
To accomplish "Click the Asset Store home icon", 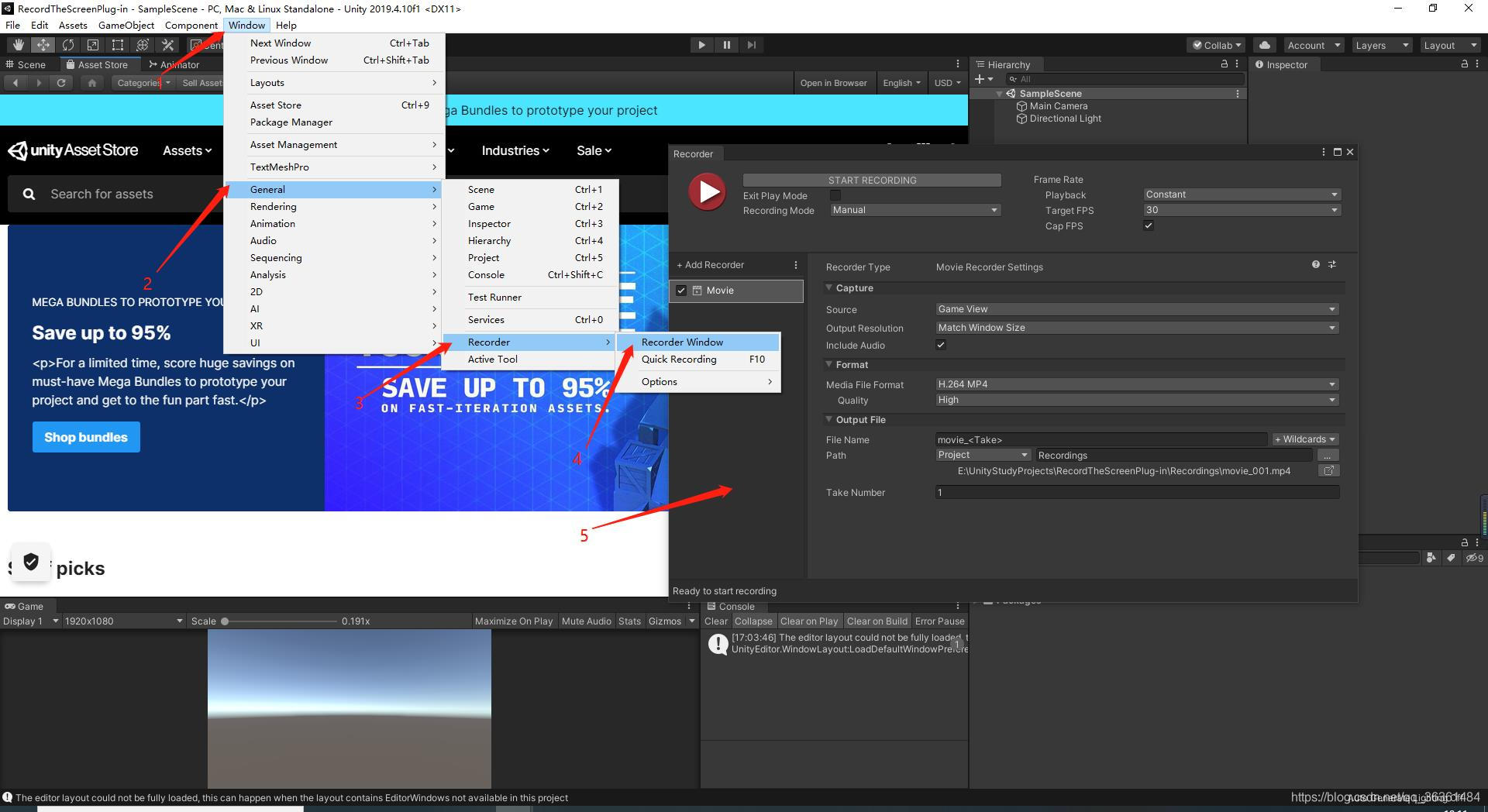I will pyautogui.click(x=92, y=83).
